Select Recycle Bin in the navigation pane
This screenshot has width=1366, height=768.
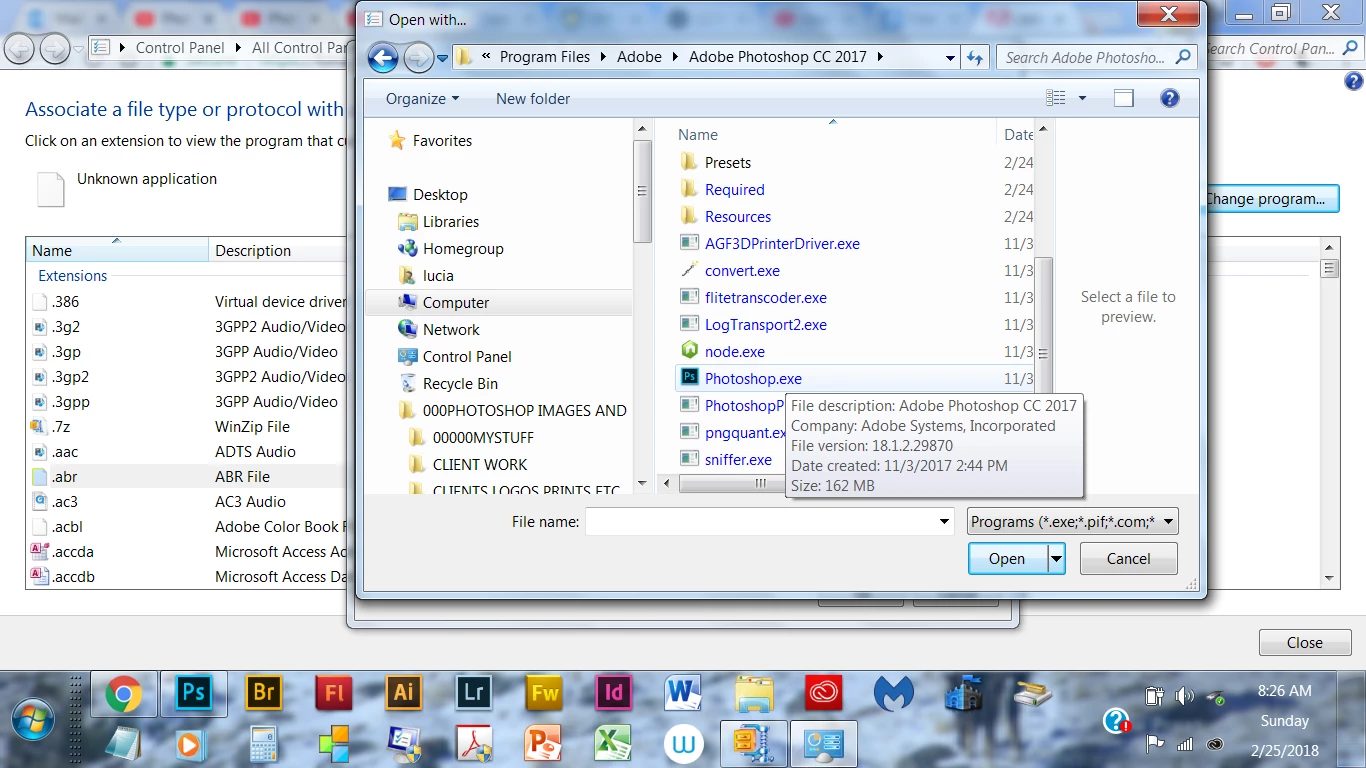(460, 384)
